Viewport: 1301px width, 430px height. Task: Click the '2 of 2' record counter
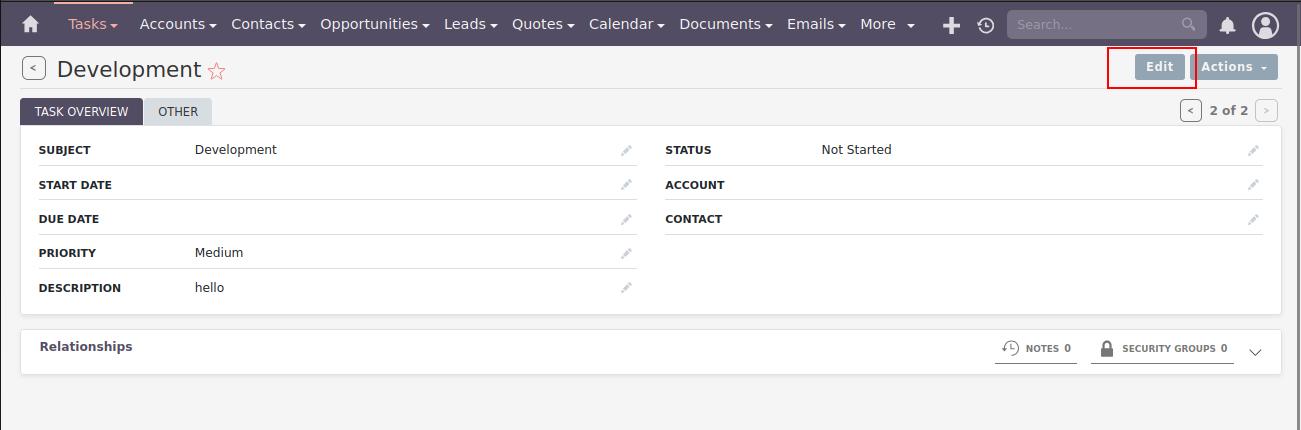tap(1229, 110)
